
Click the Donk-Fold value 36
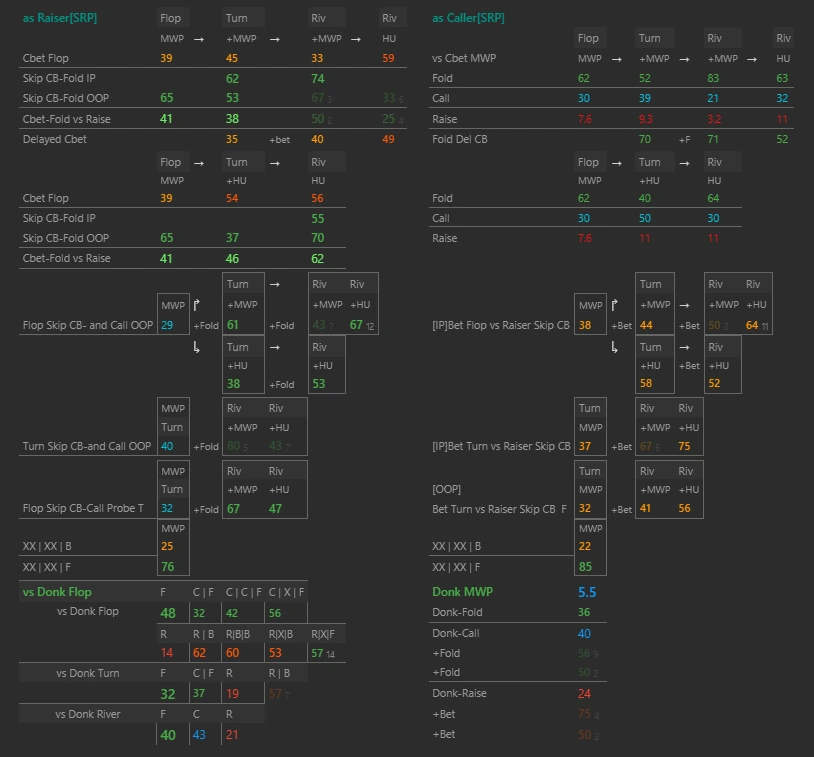[584, 612]
